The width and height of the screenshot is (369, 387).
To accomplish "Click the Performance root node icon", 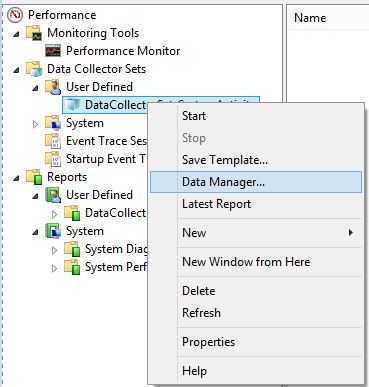I will pyautogui.click(x=15, y=15).
